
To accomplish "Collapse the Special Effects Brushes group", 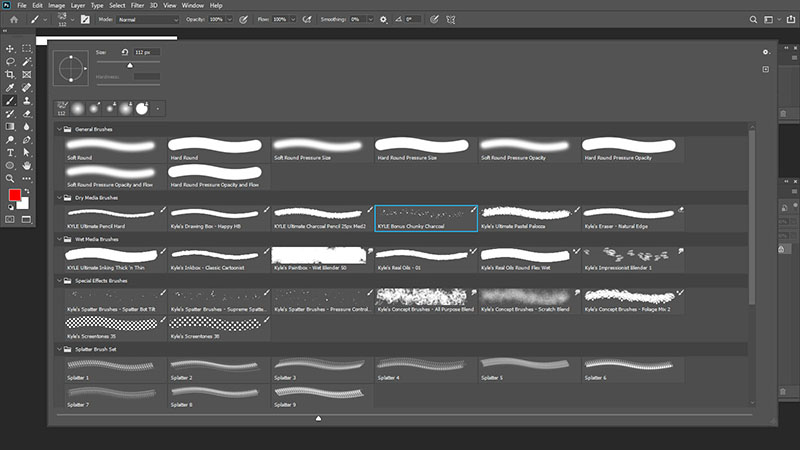I will pos(59,281).
